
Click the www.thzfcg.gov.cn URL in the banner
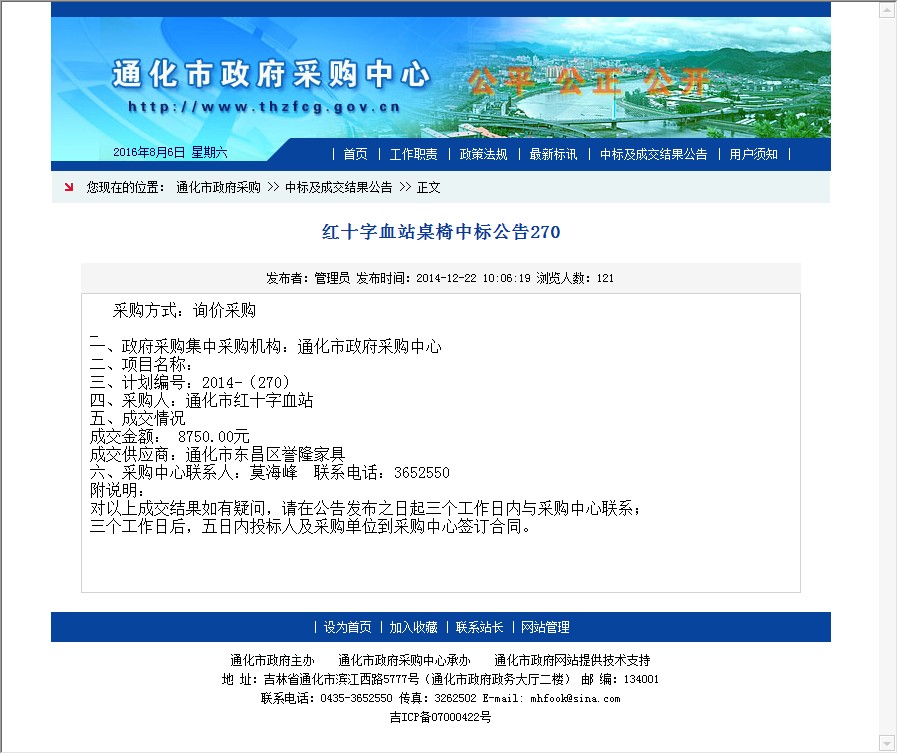click(x=264, y=107)
